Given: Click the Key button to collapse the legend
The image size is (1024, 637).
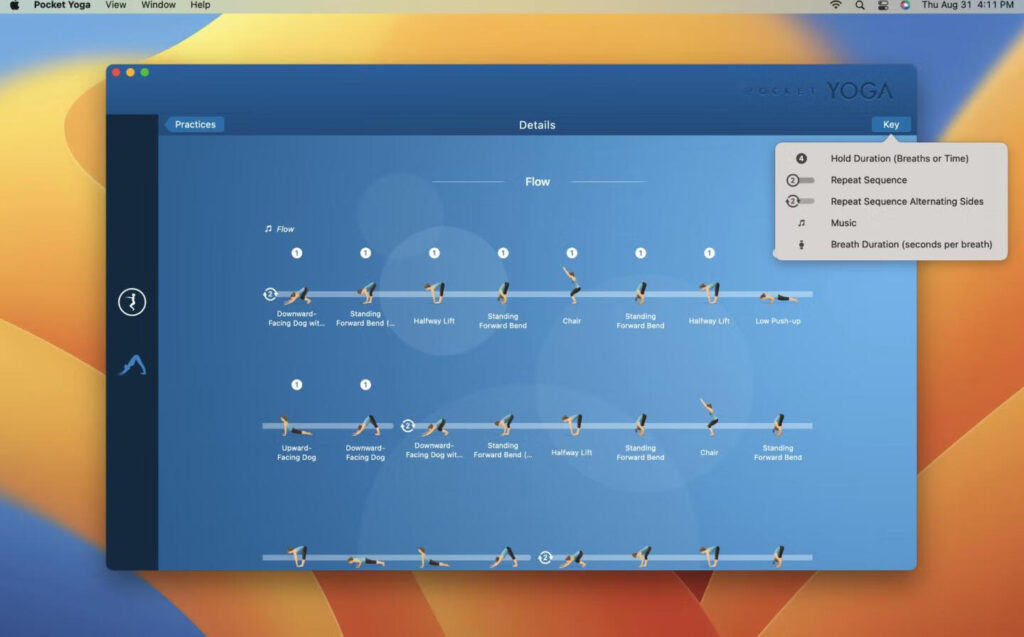Looking at the screenshot, I should (x=890, y=124).
